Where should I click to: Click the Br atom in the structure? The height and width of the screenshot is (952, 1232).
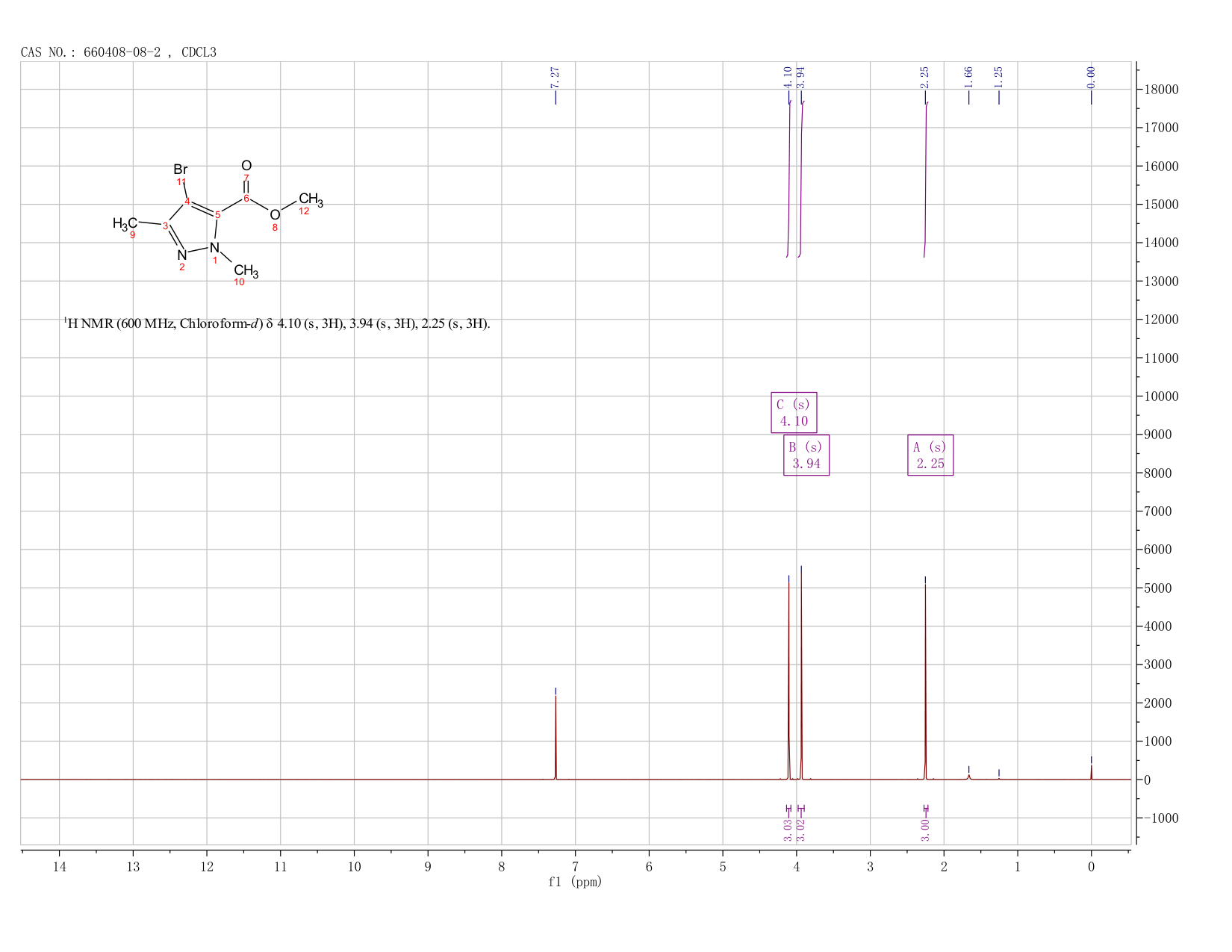pyautogui.click(x=181, y=169)
